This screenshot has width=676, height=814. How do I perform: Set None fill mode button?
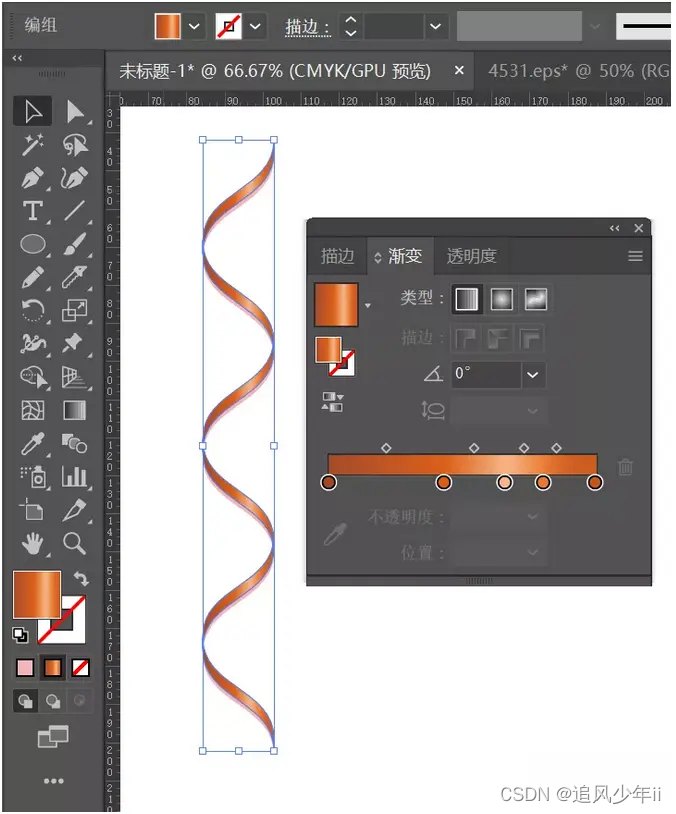pos(80,668)
